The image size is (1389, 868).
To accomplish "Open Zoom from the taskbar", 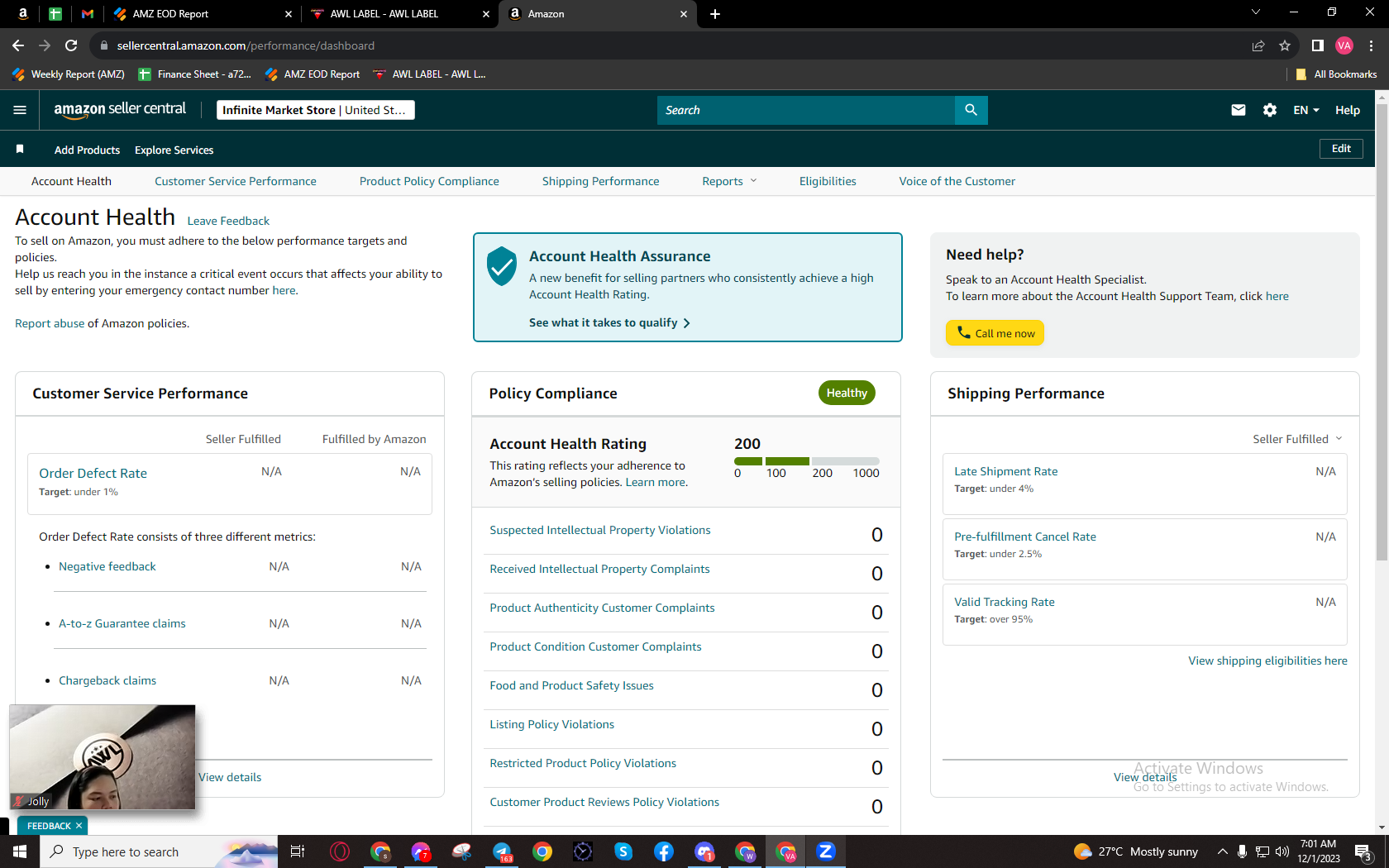I will tap(825, 851).
